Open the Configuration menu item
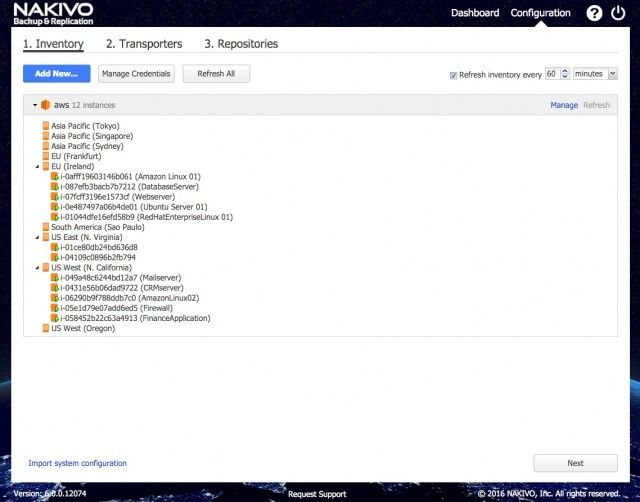This screenshot has width=640, height=502. 540,13
